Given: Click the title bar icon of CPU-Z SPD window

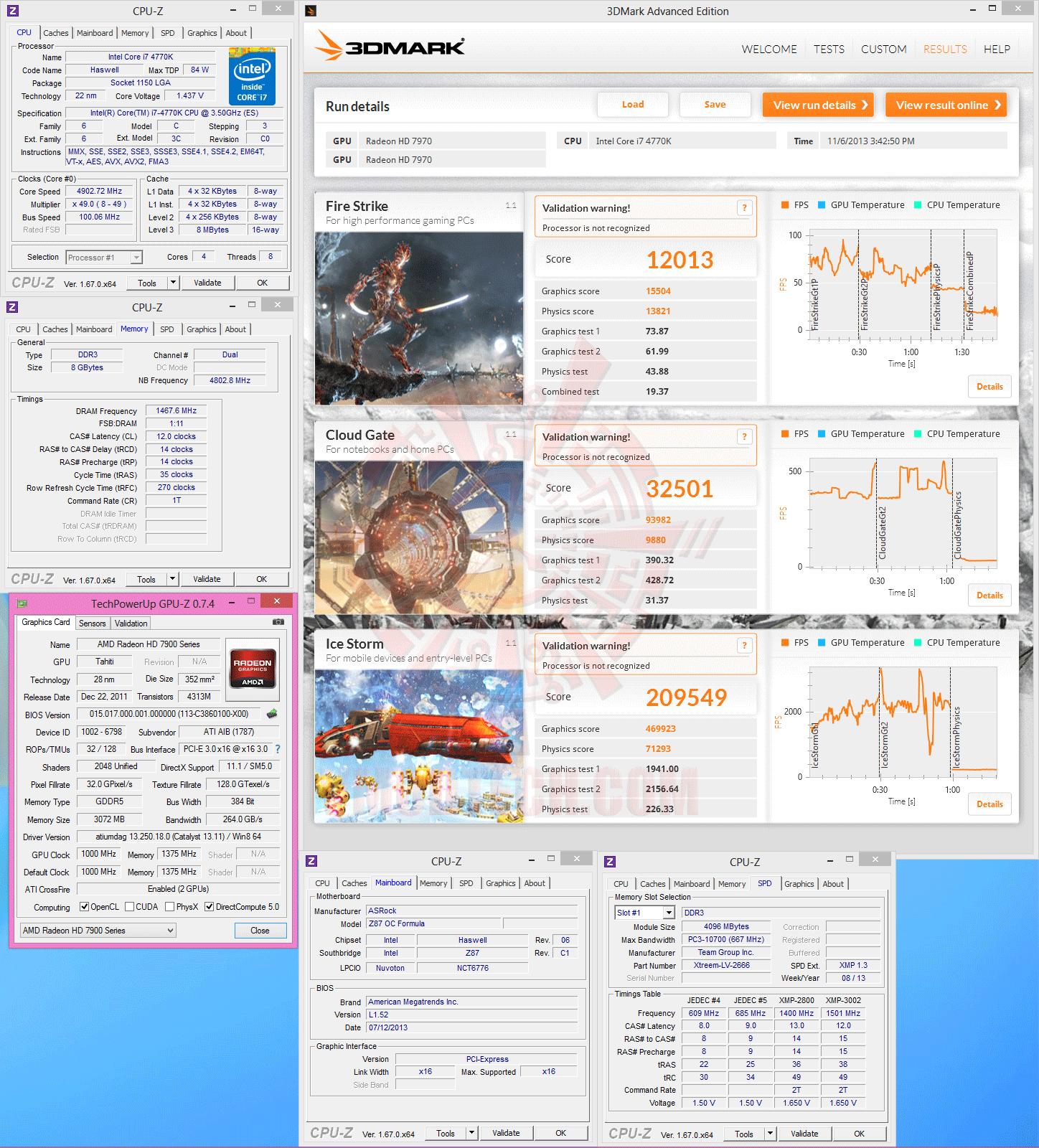Looking at the screenshot, I should pos(610,862).
